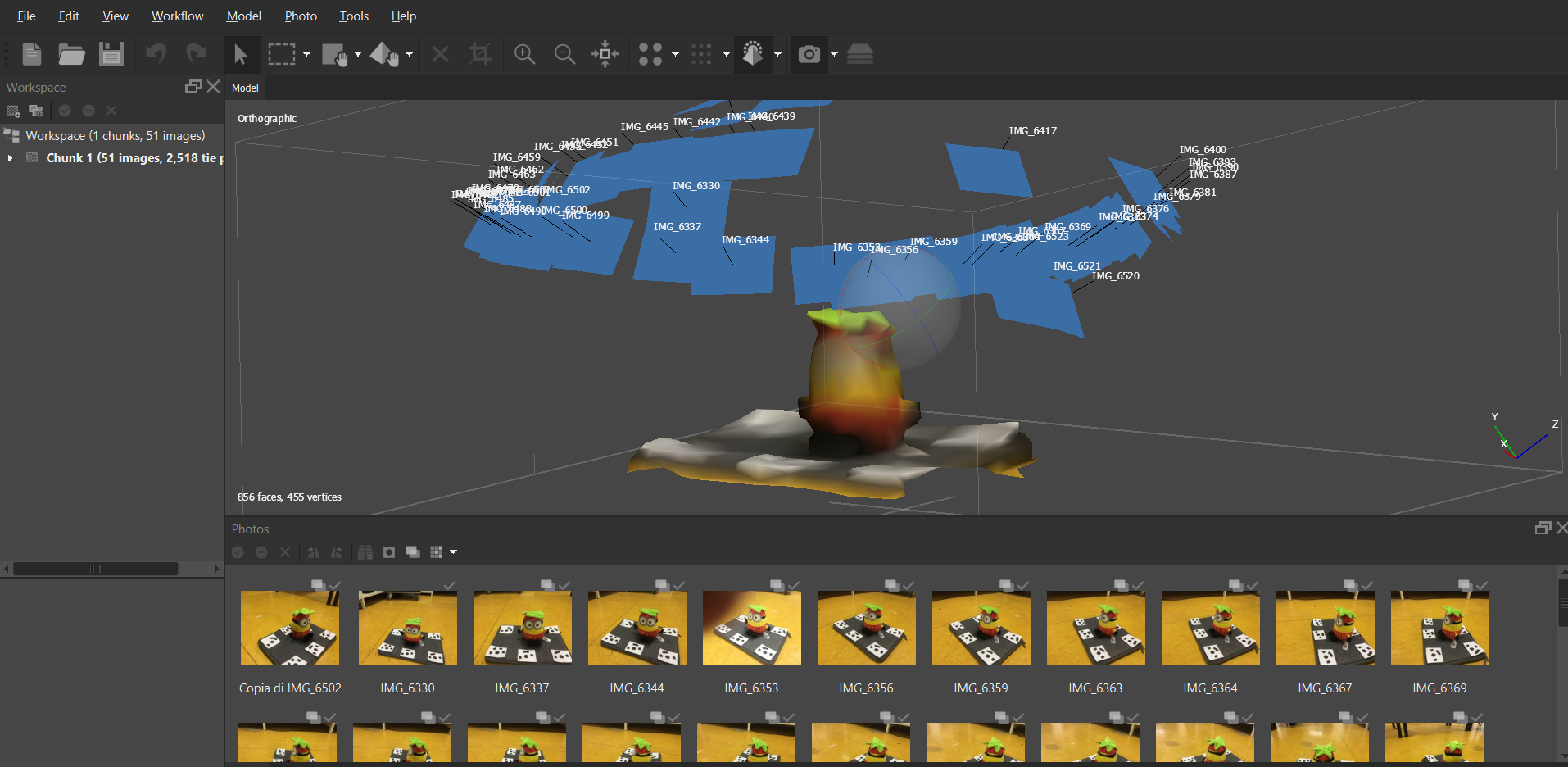
Task: Click the Zoom In magnifier icon
Action: pos(524,54)
